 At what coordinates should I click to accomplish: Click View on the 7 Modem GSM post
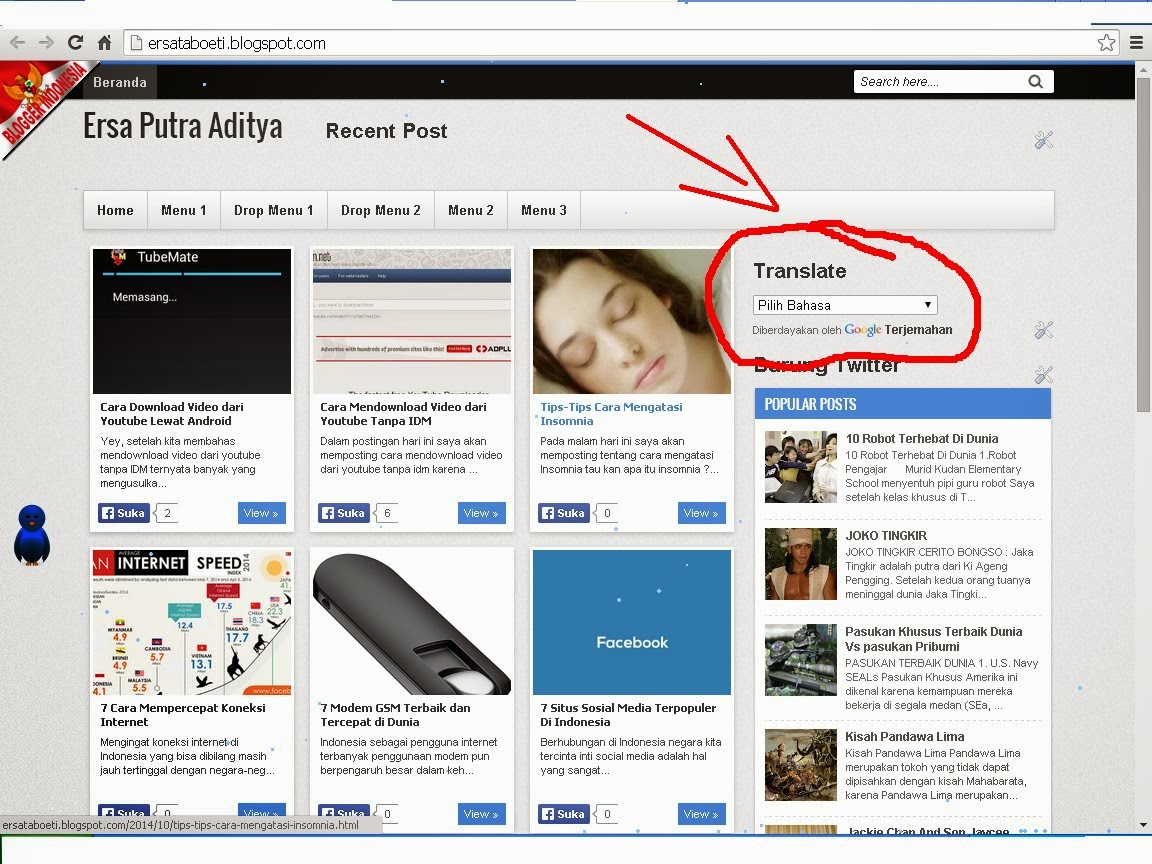tap(481, 814)
